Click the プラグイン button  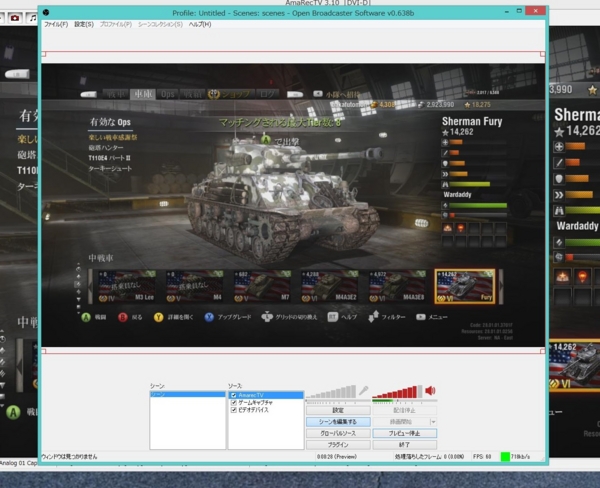point(338,445)
